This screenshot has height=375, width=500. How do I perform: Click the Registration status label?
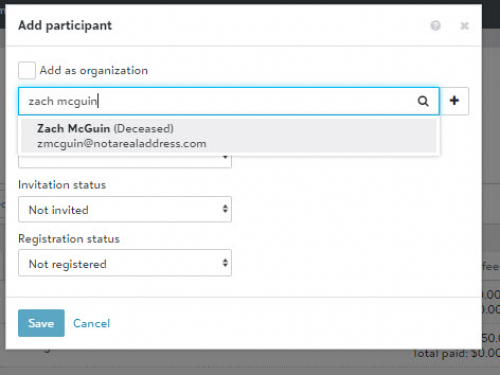pyautogui.click(x=69, y=239)
